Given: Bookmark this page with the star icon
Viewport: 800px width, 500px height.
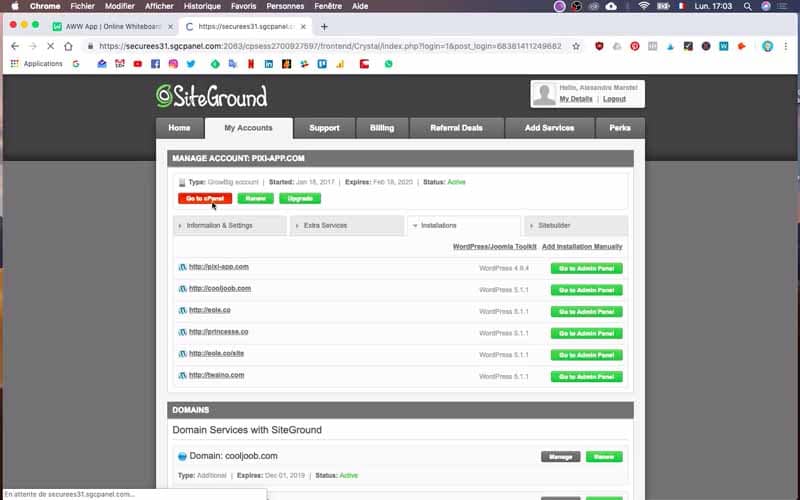Looking at the screenshot, I should [x=576, y=46].
